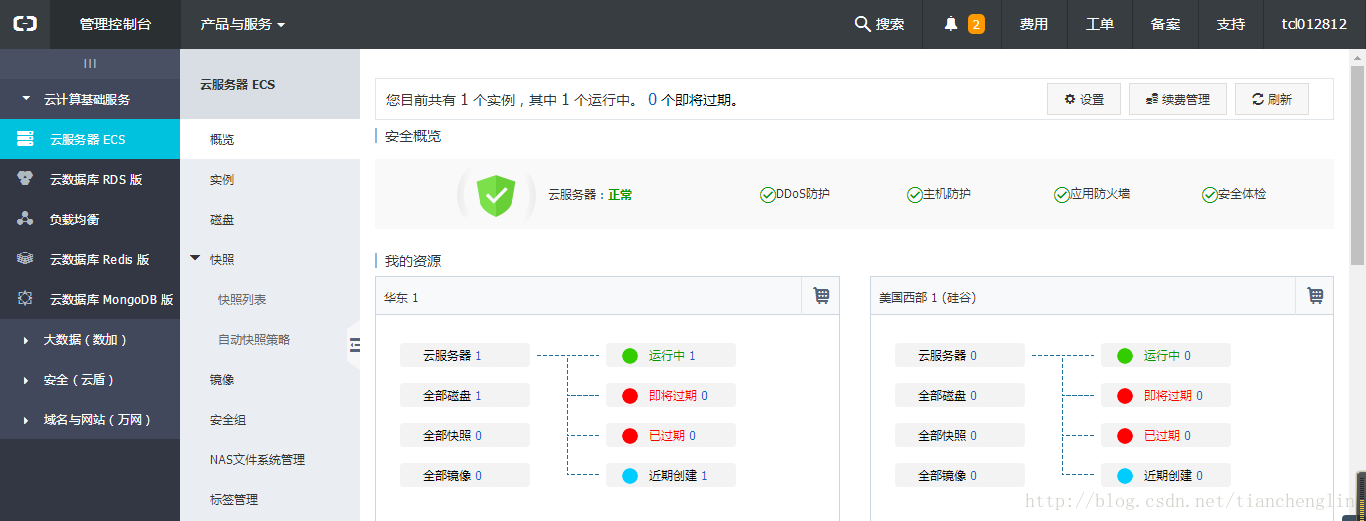Viewport: 1366px width, 521px height.
Task: Click the shopping cart for 美国西部 1 (硅谷)
Action: click(1315, 296)
